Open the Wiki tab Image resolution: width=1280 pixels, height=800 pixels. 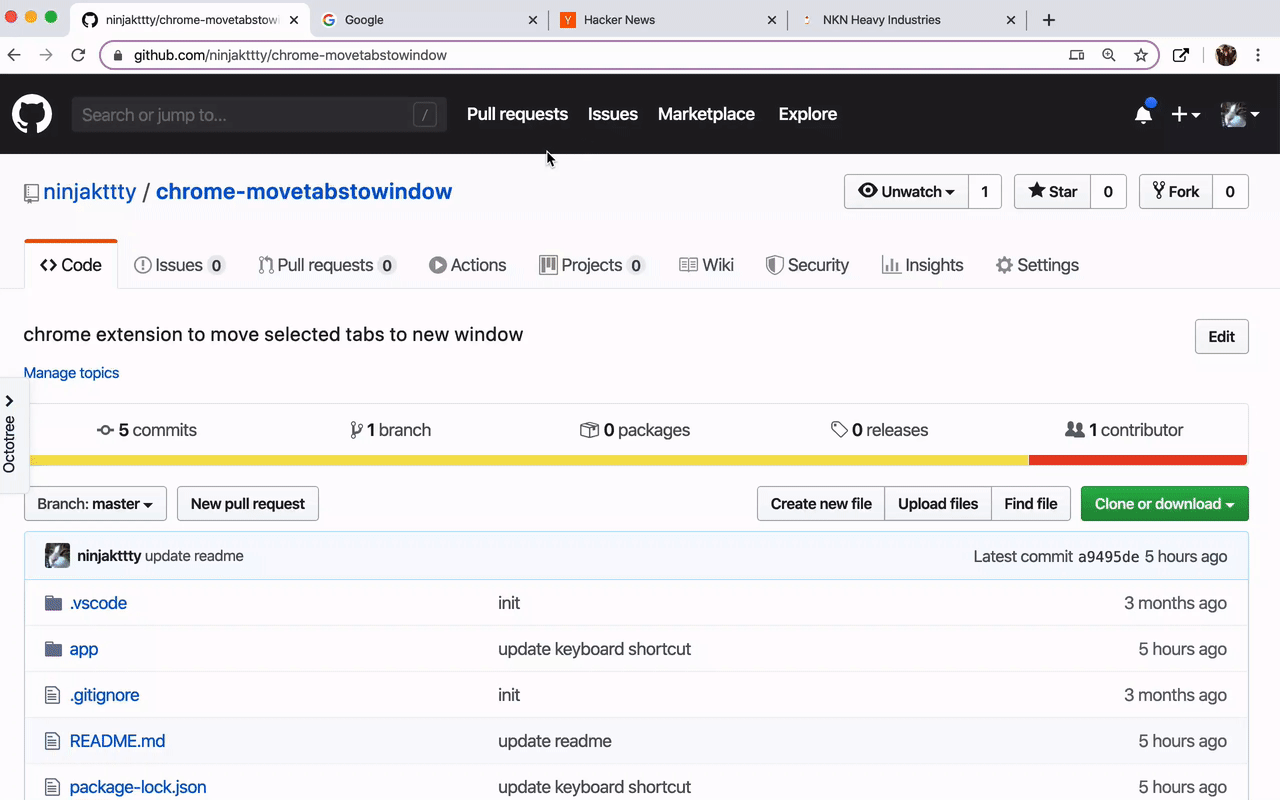point(707,265)
